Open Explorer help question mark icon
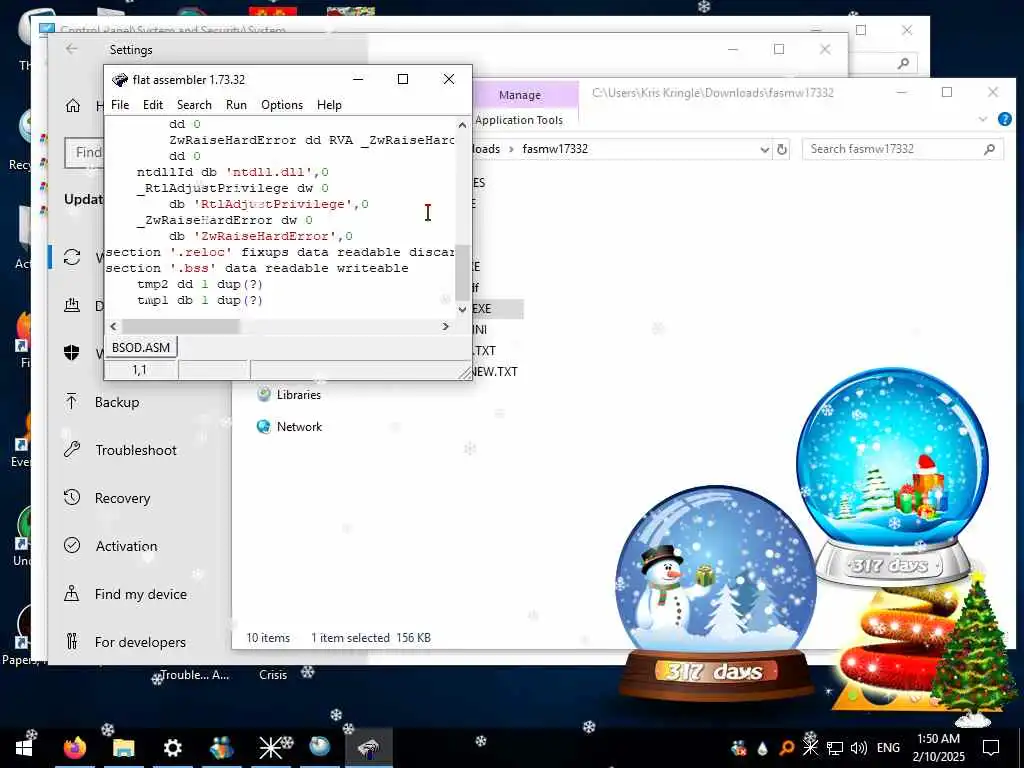 pyautogui.click(x=1005, y=120)
